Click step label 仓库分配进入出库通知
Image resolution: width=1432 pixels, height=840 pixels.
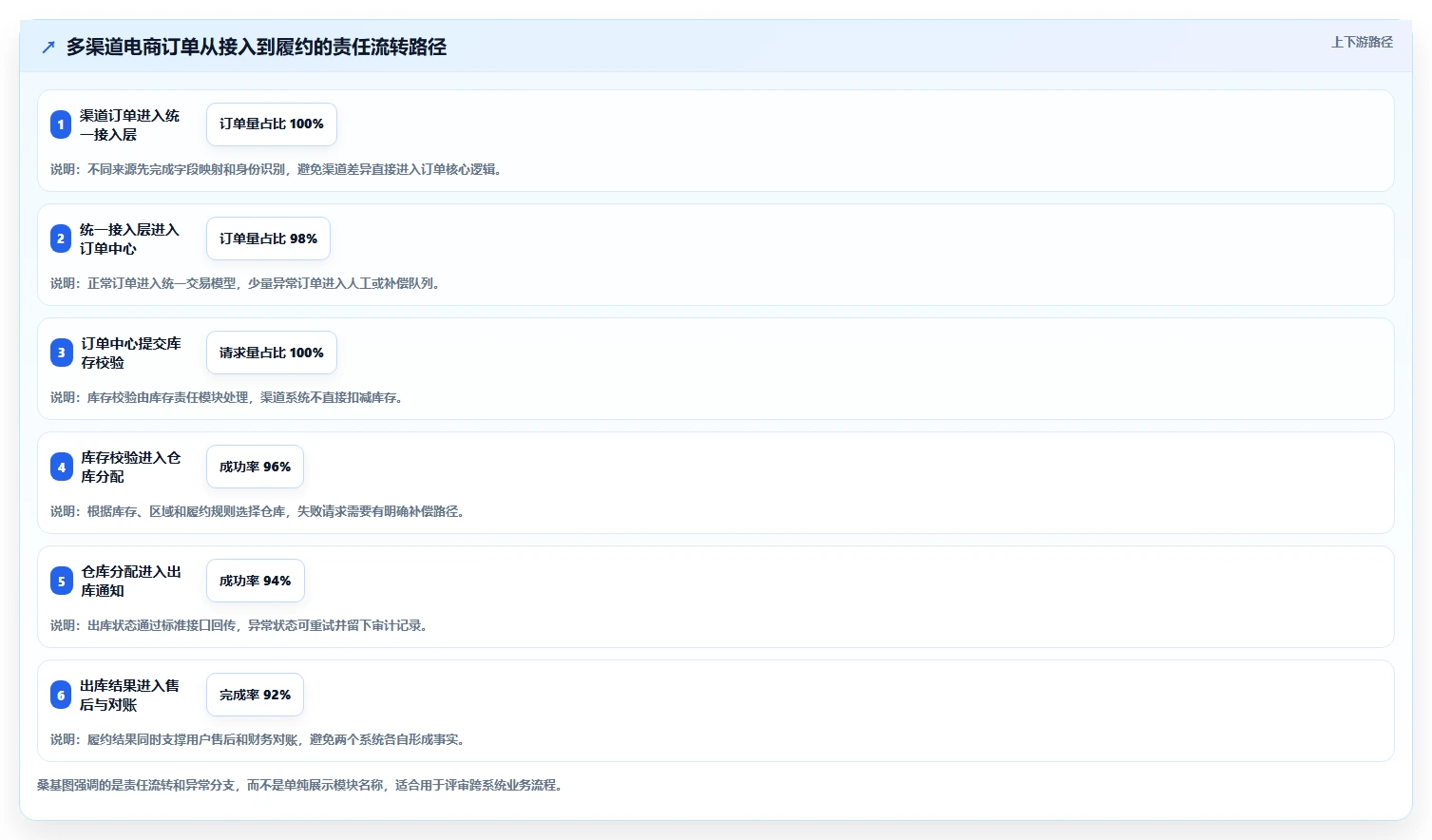click(x=130, y=581)
